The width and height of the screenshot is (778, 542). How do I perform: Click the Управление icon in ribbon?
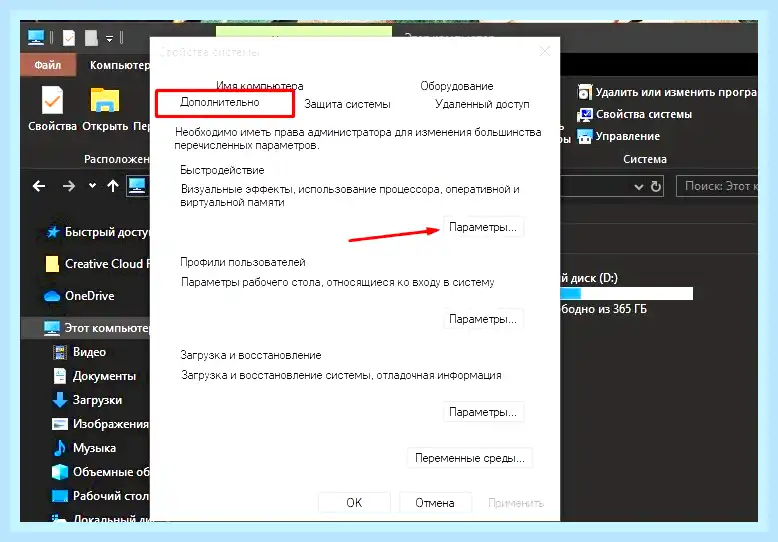584,136
